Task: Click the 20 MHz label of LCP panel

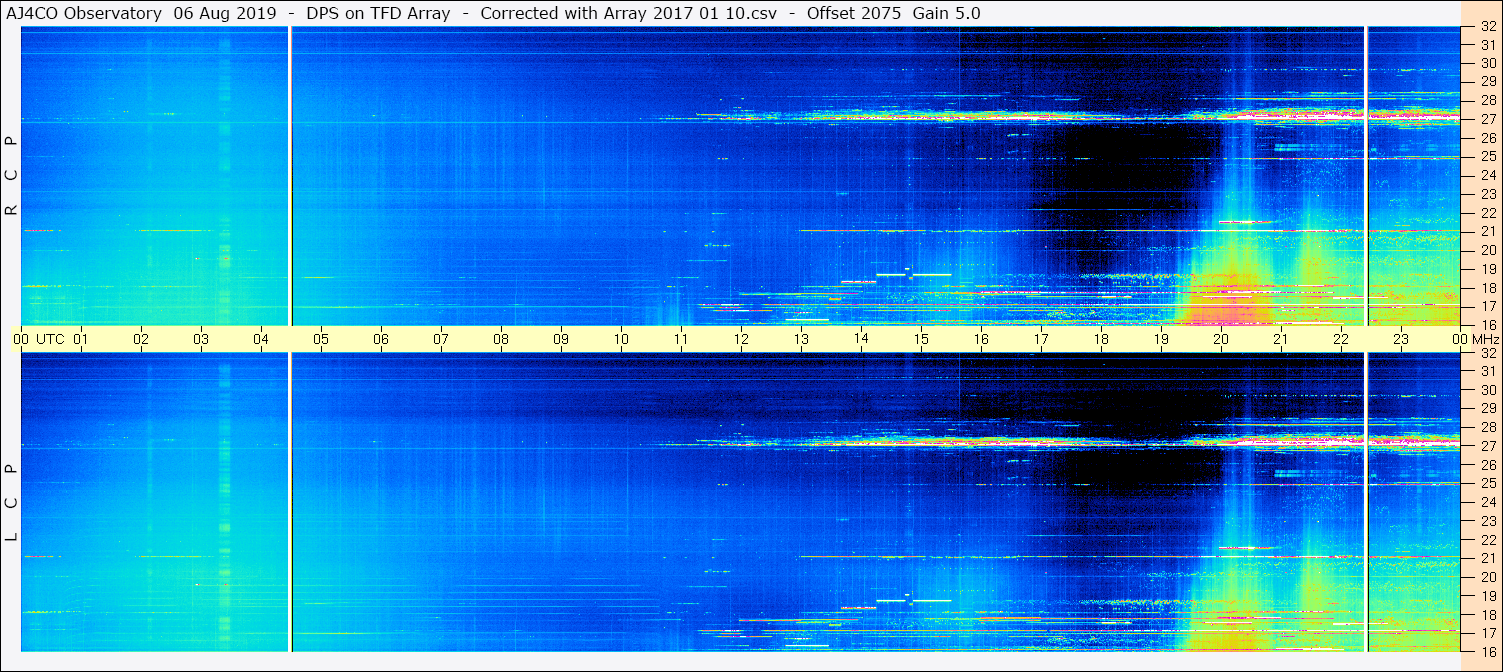Action: (x=1487, y=577)
